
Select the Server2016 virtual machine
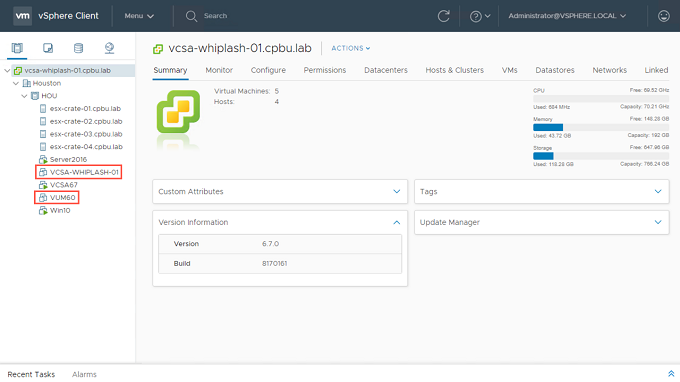[68, 160]
